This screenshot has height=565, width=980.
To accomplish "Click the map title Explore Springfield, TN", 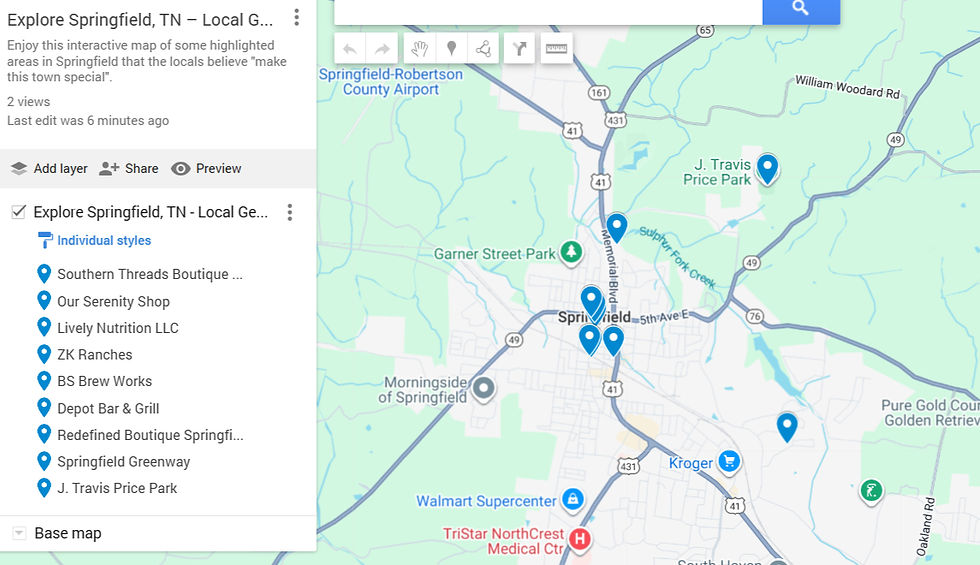I will pyautogui.click(x=140, y=20).
